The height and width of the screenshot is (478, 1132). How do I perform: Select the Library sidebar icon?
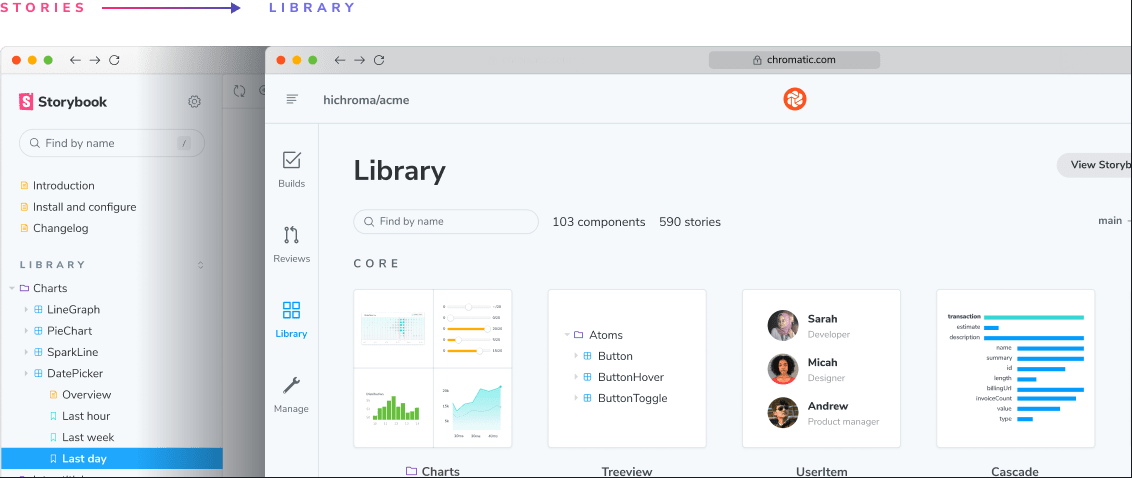pyautogui.click(x=292, y=319)
